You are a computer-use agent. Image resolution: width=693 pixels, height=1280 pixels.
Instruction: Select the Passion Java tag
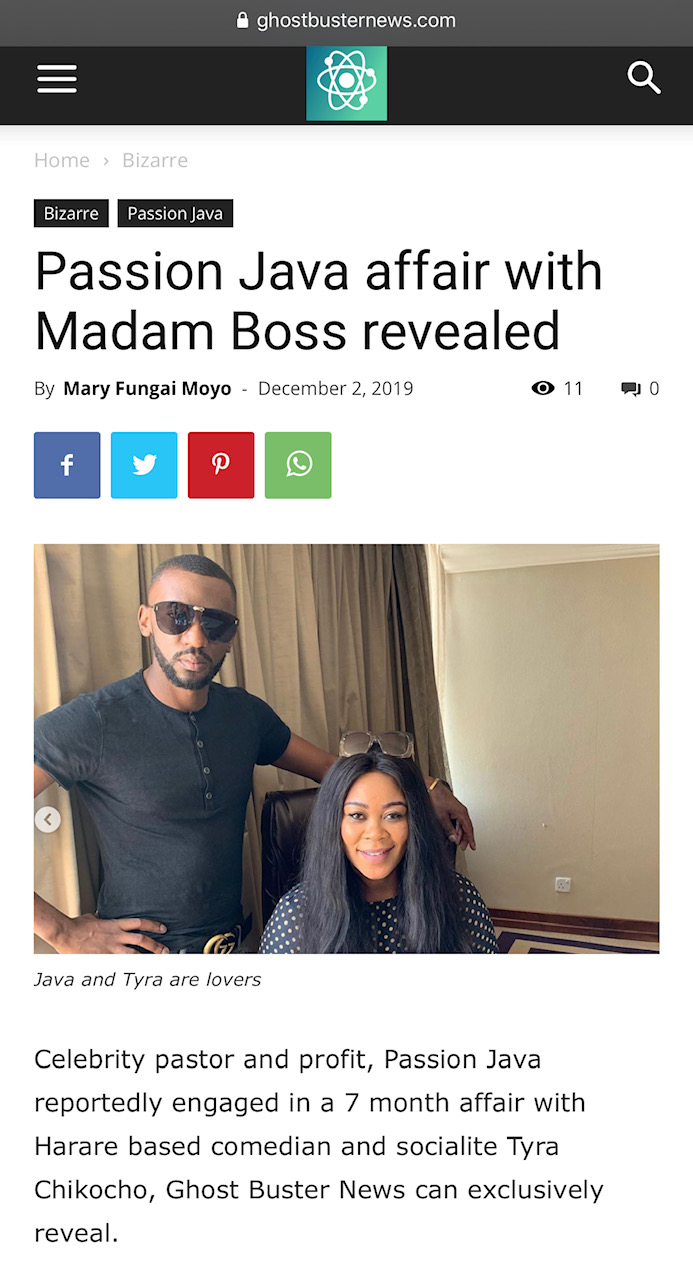pos(175,213)
